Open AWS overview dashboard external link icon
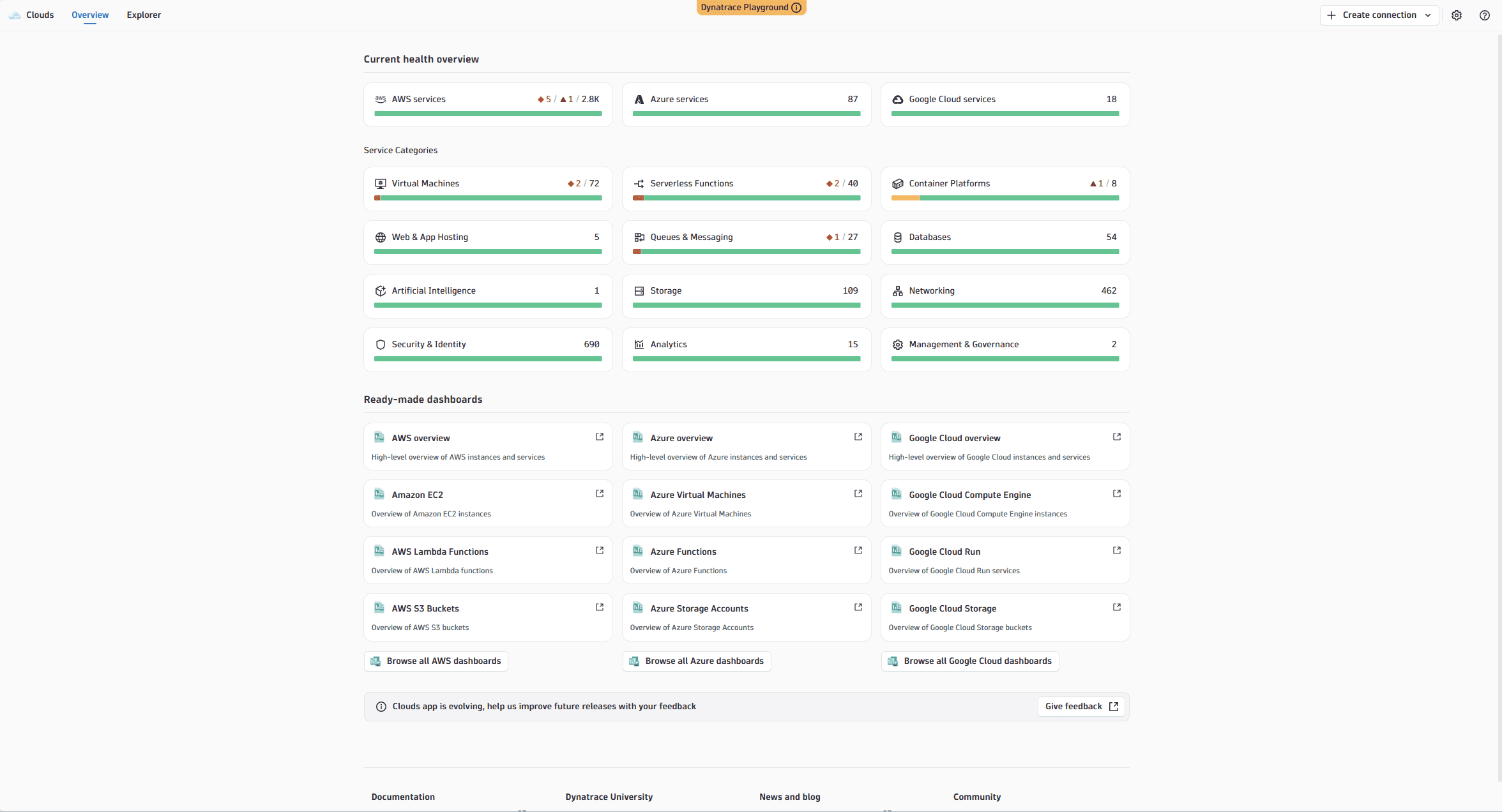Screen dimensions: 1502x812 click(600, 437)
